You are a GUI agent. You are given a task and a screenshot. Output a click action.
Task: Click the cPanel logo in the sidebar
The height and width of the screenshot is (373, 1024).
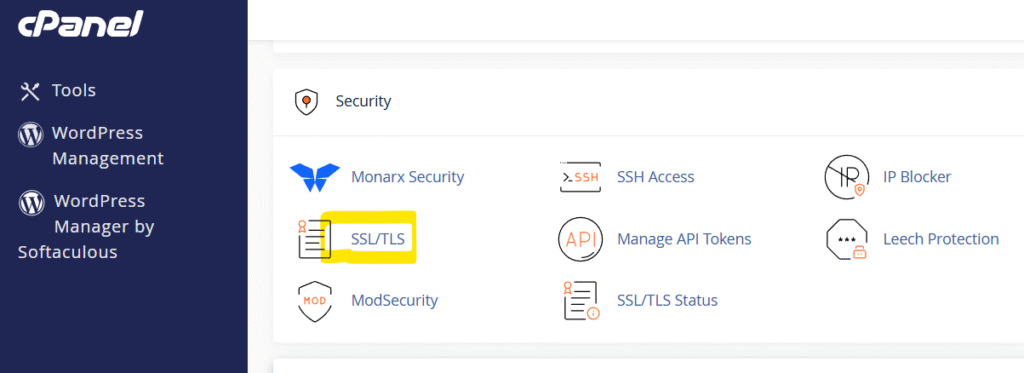click(80, 25)
